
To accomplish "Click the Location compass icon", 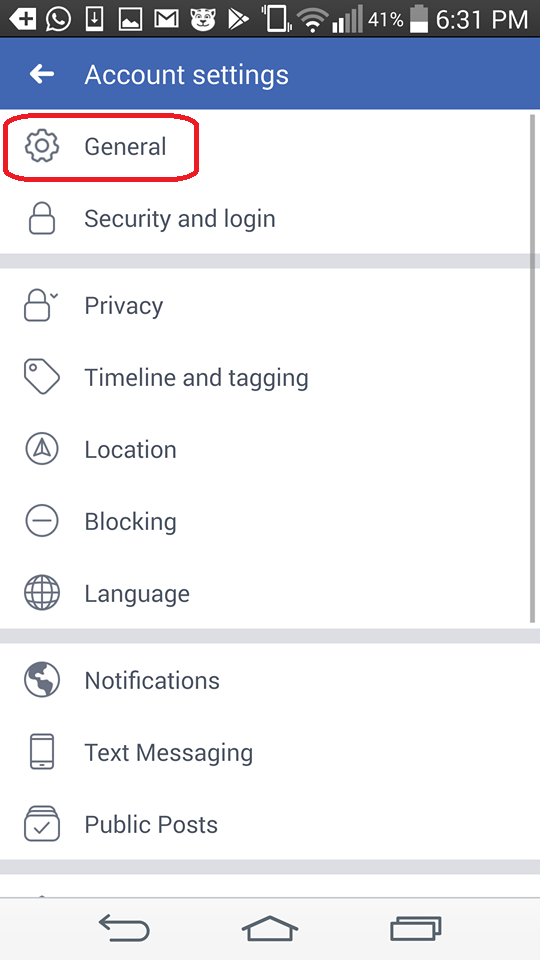I will point(42,449).
